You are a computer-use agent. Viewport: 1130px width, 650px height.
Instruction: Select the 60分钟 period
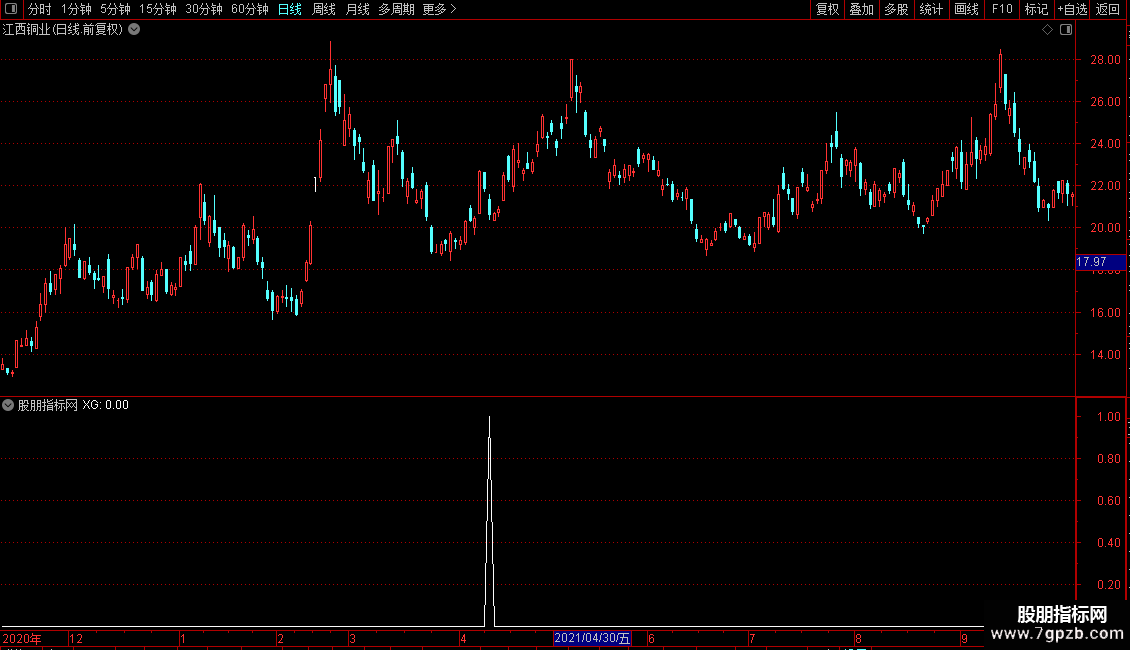click(x=249, y=9)
